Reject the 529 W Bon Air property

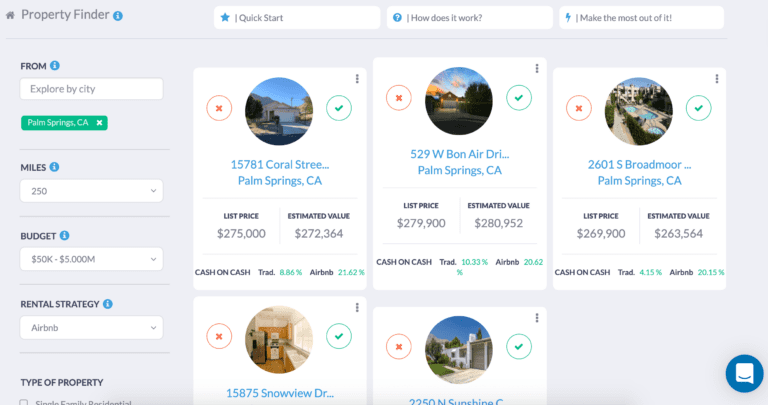(399, 97)
